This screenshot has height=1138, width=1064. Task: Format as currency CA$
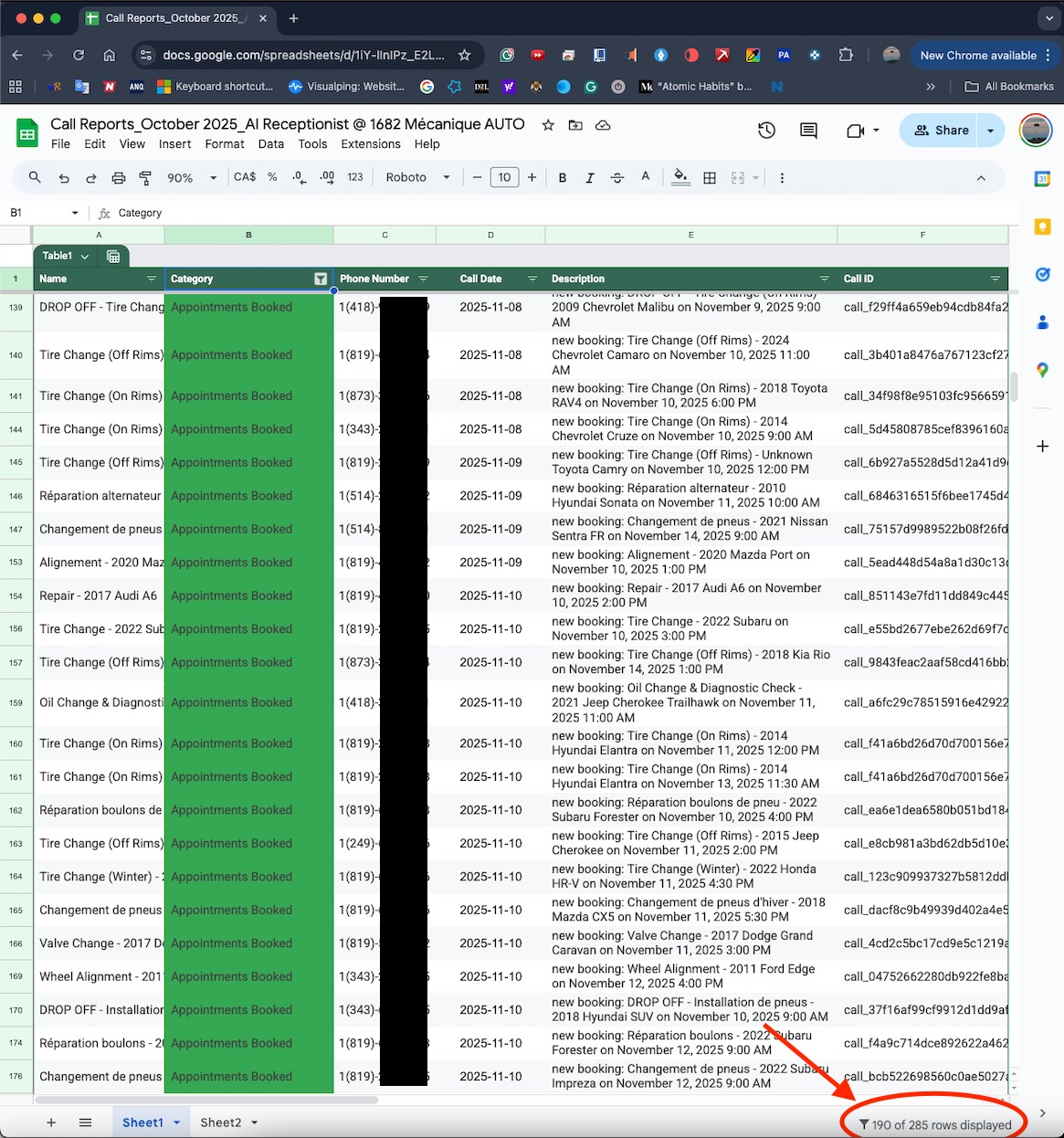(245, 177)
